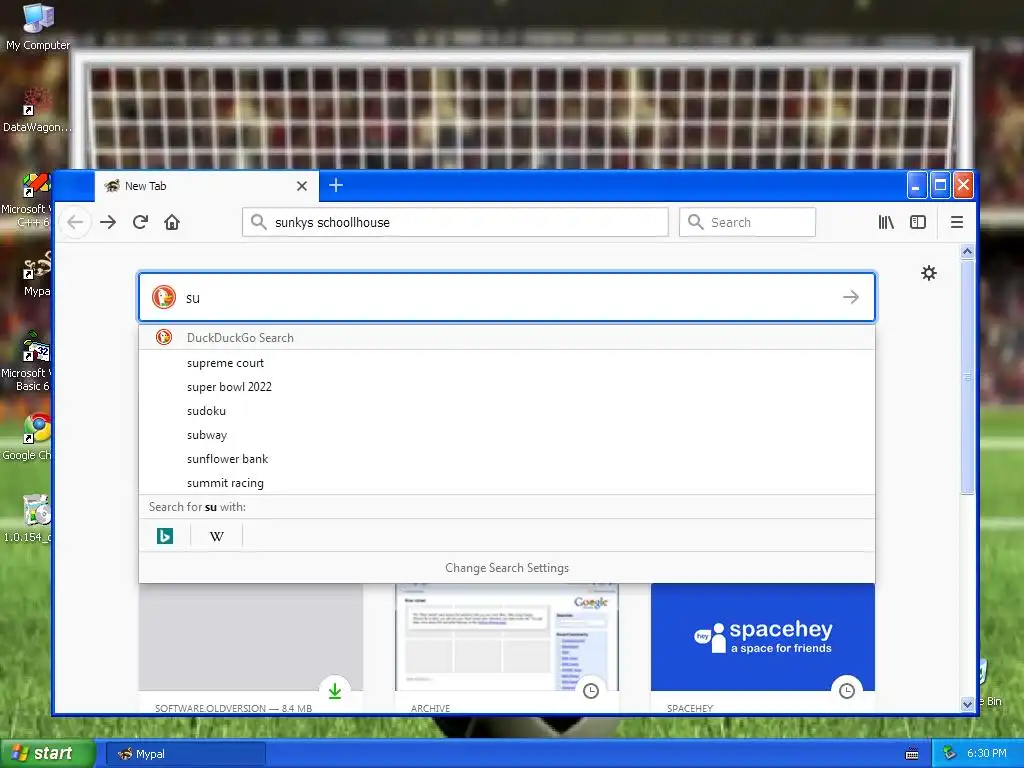
Task: Submit search with the arrow button
Action: [x=850, y=297]
